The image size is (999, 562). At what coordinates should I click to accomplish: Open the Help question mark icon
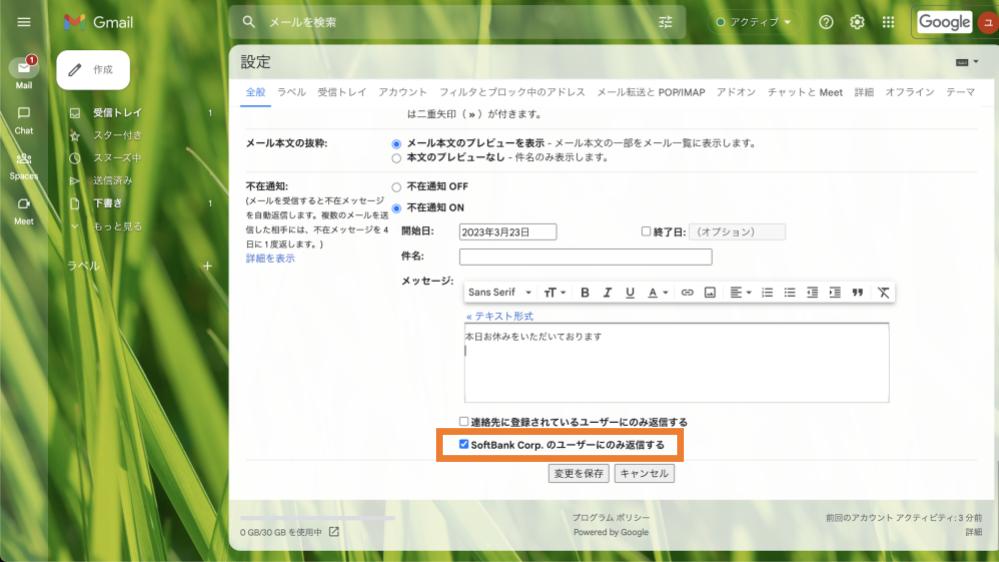(x=826, y=22)
